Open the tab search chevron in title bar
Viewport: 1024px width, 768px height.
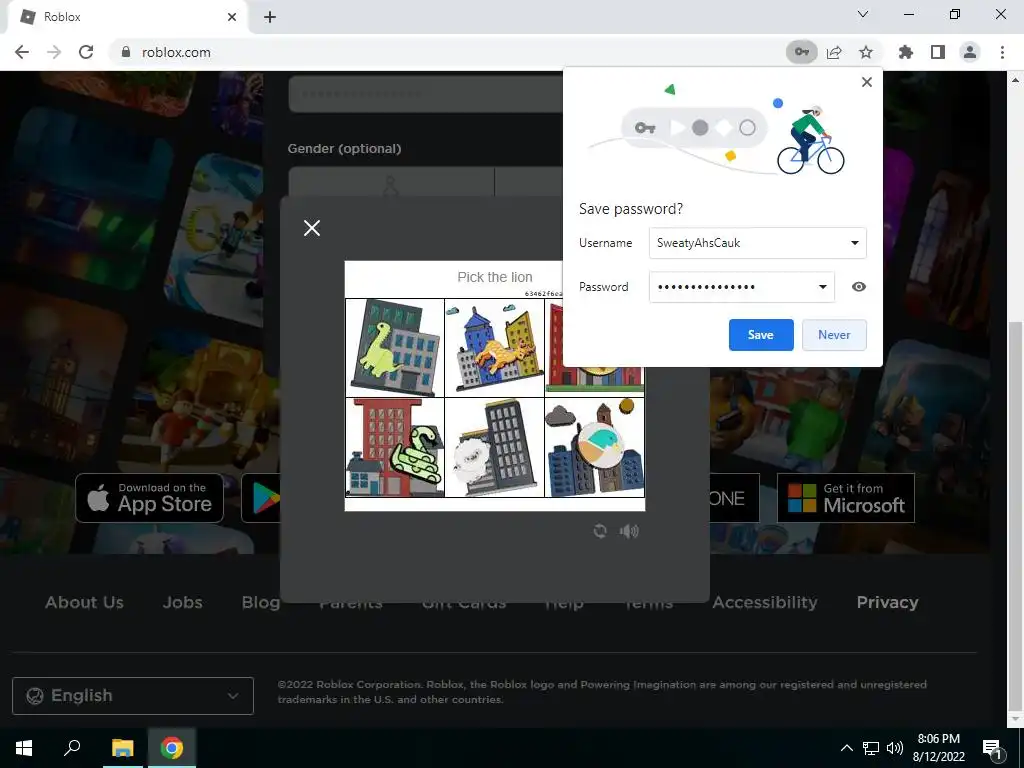pyautogui.click(x=863, y=14)
